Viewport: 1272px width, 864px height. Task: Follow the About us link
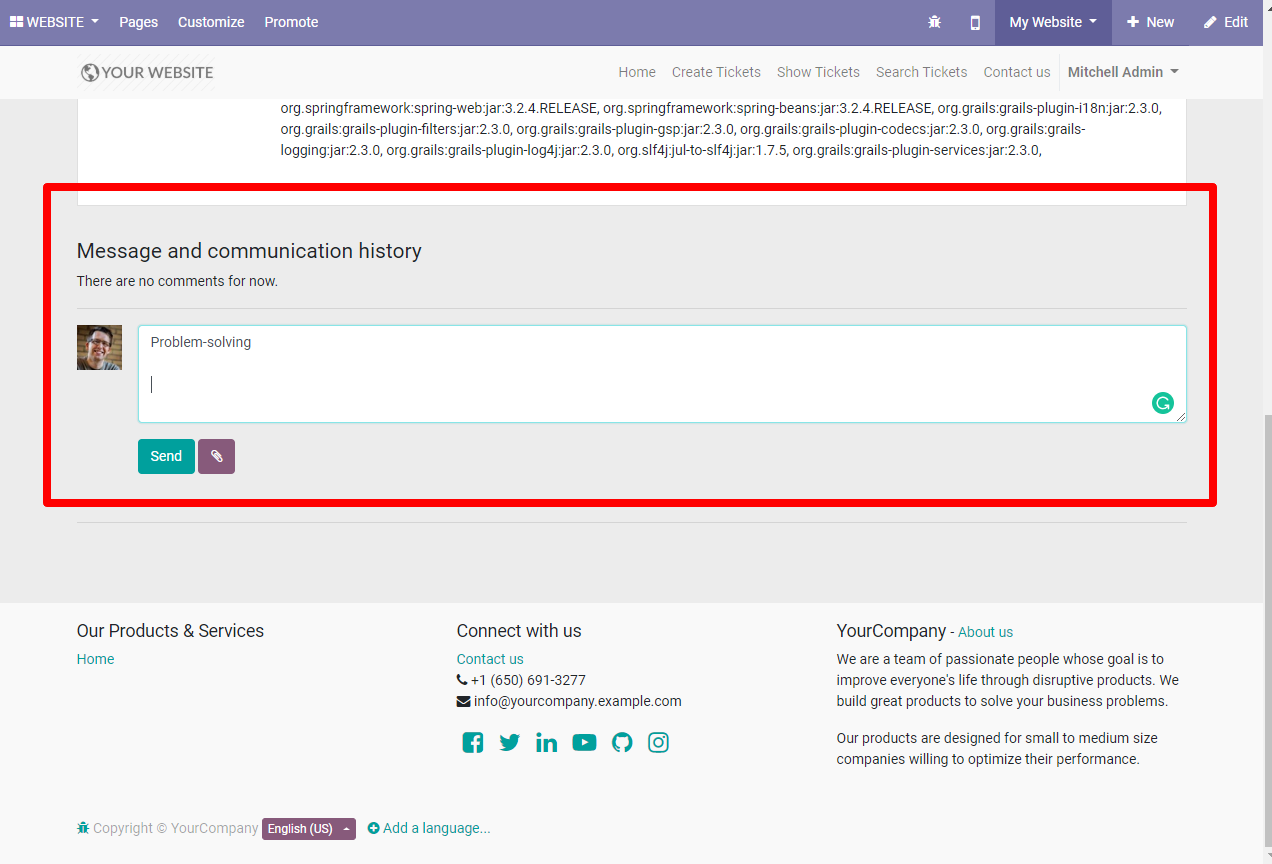click(985, 632)
